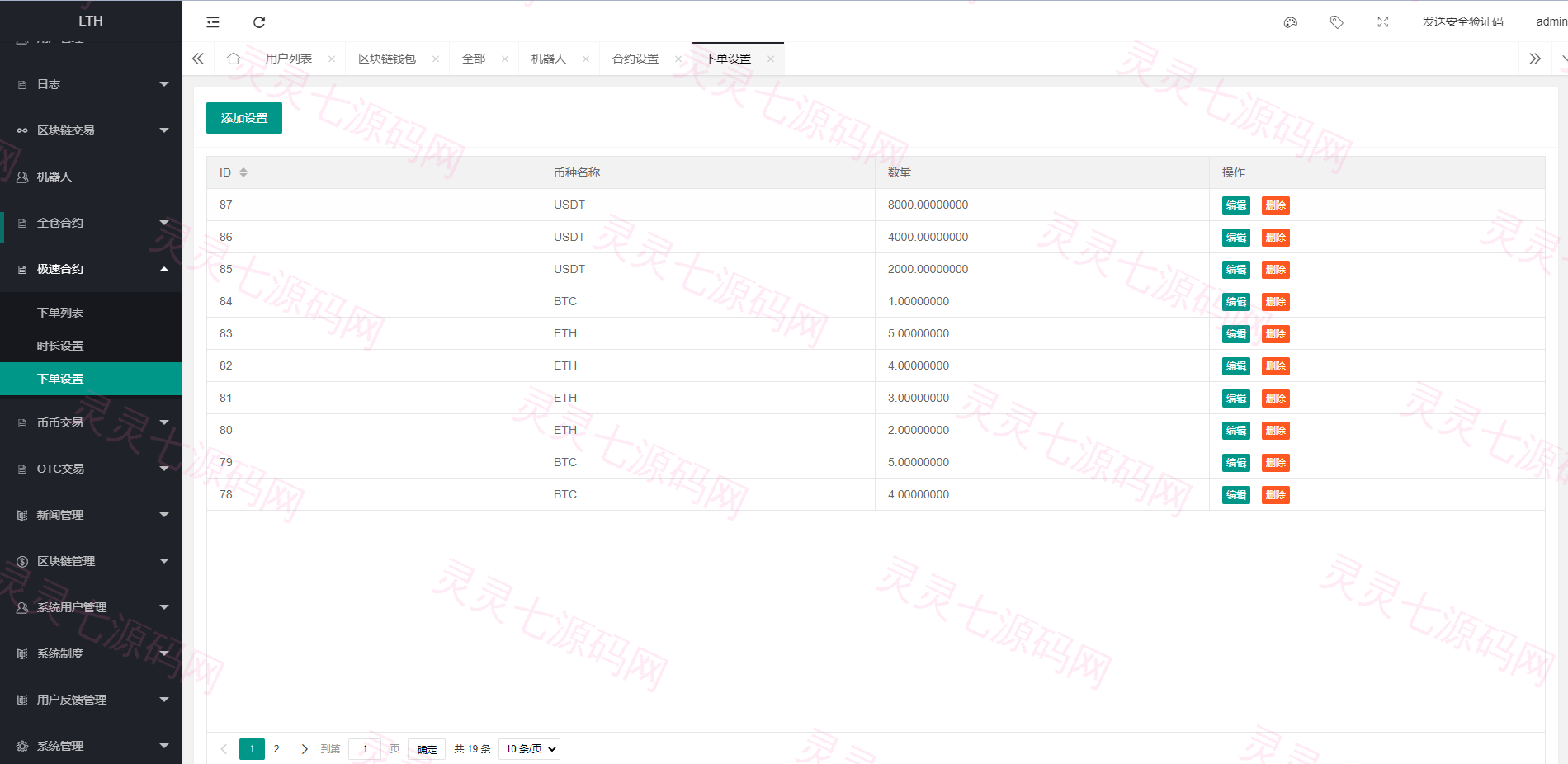The image size is (1568, 764).
Task: Edit row ID 86
Action: tap(1236, 238)
